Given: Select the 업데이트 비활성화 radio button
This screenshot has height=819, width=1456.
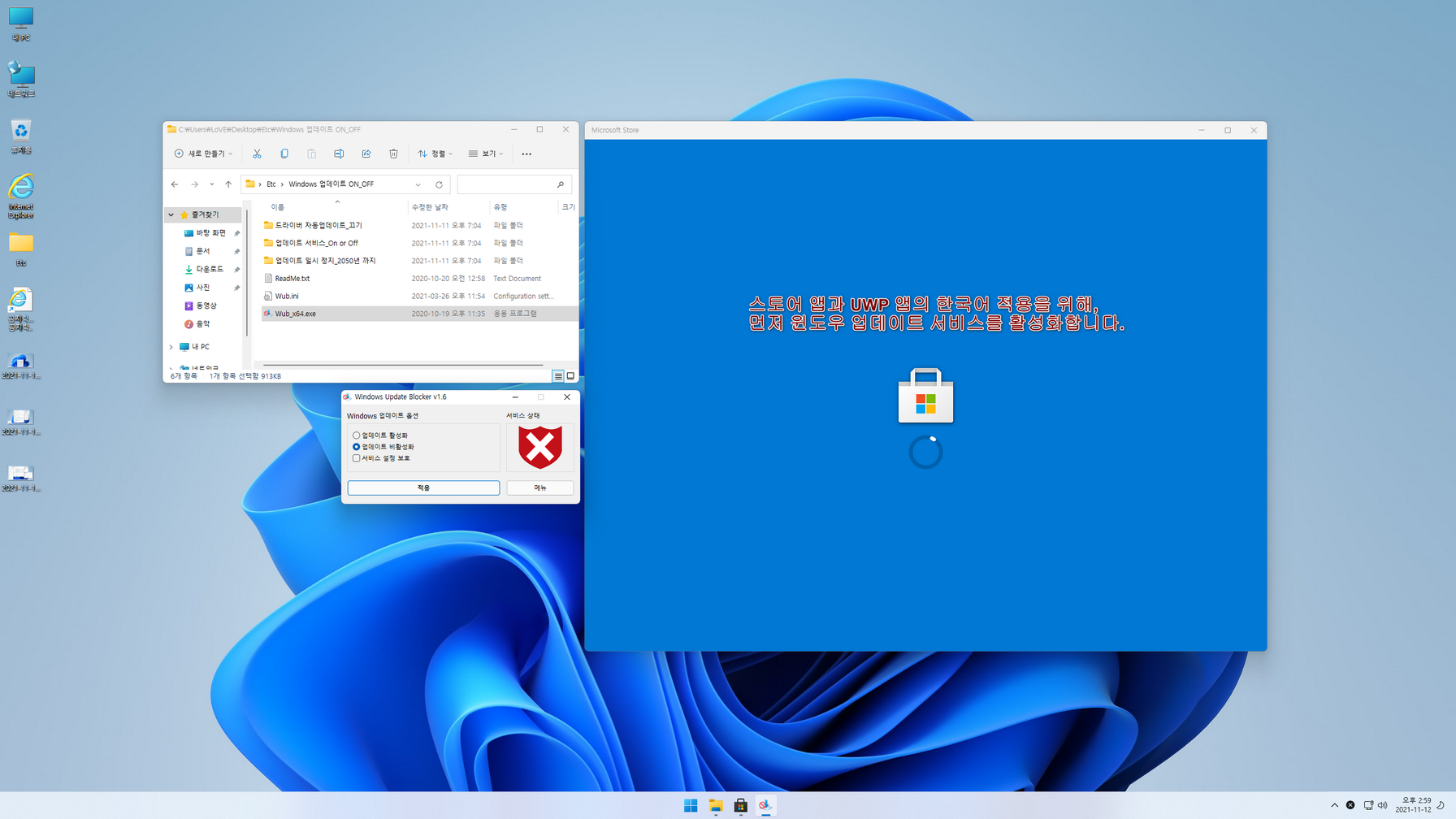Looking at the screenshot, I should tap(357, 447).
